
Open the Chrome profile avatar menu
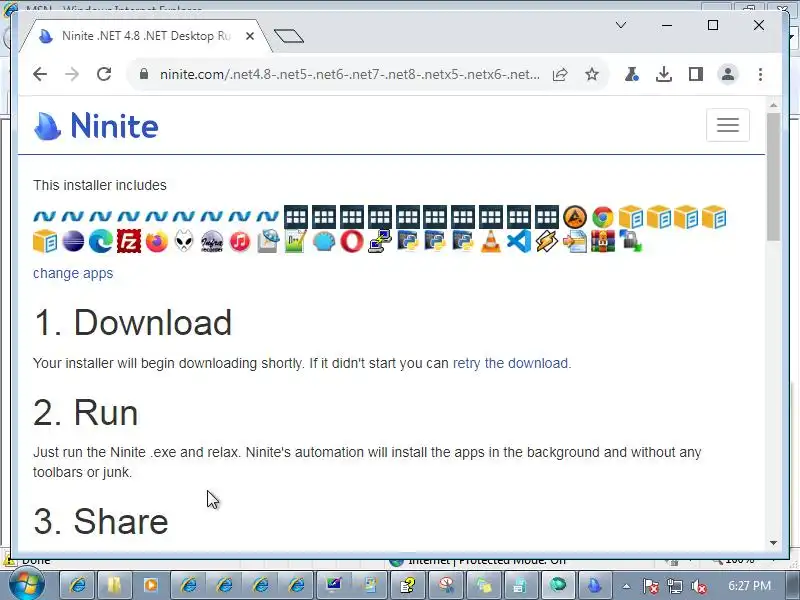pyautogui.click(x=728, y=74)
